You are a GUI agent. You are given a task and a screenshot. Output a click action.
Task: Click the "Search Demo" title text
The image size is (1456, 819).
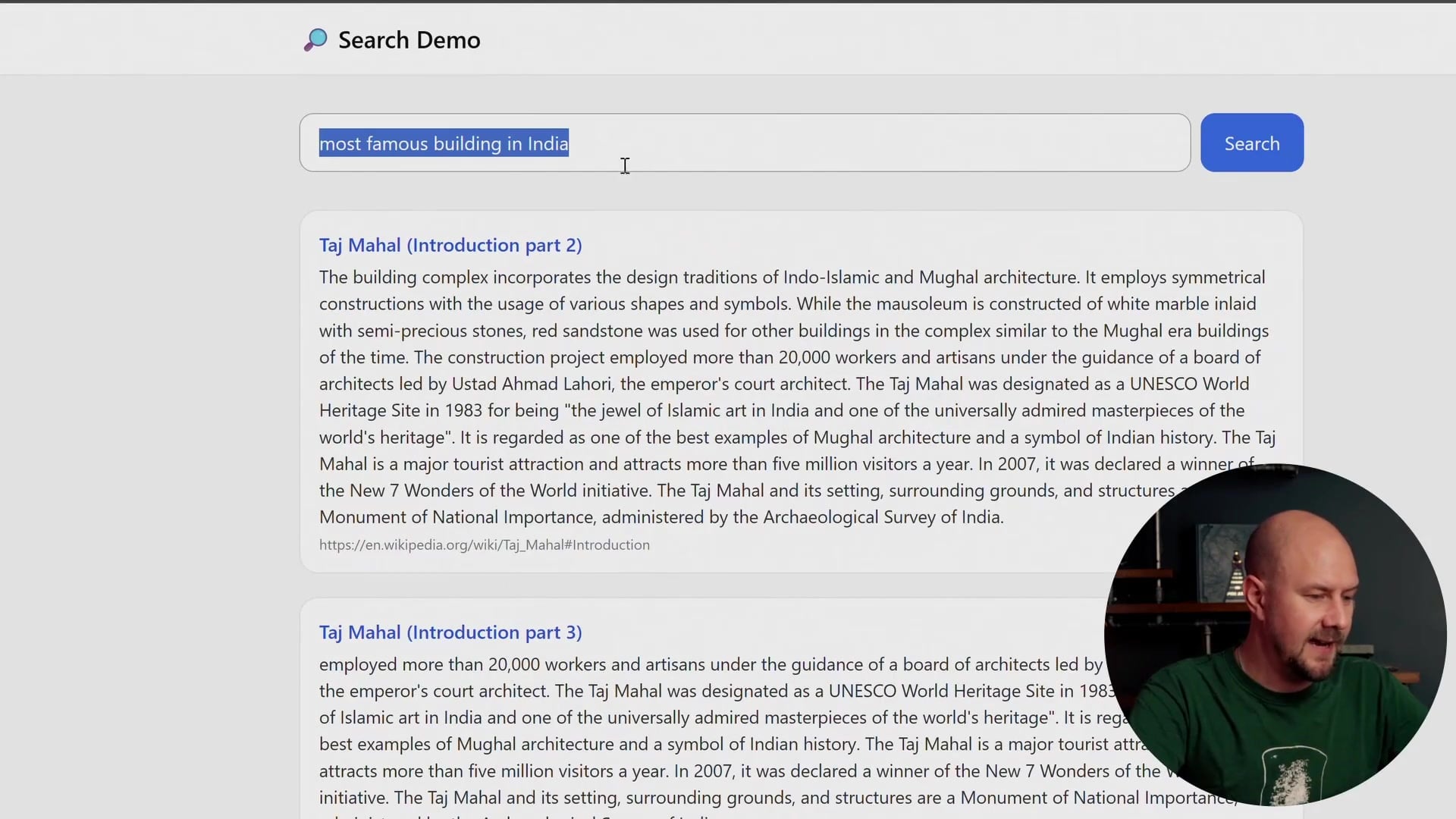(x=409, y=39)
